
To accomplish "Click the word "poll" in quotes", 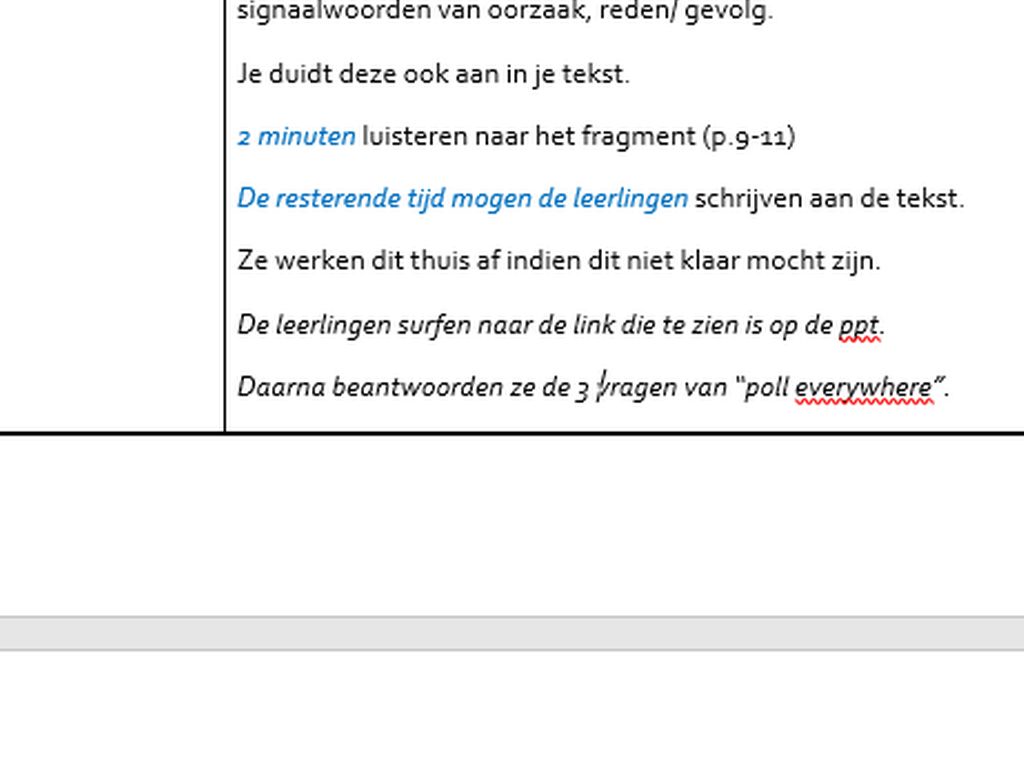I will point(768,388).
